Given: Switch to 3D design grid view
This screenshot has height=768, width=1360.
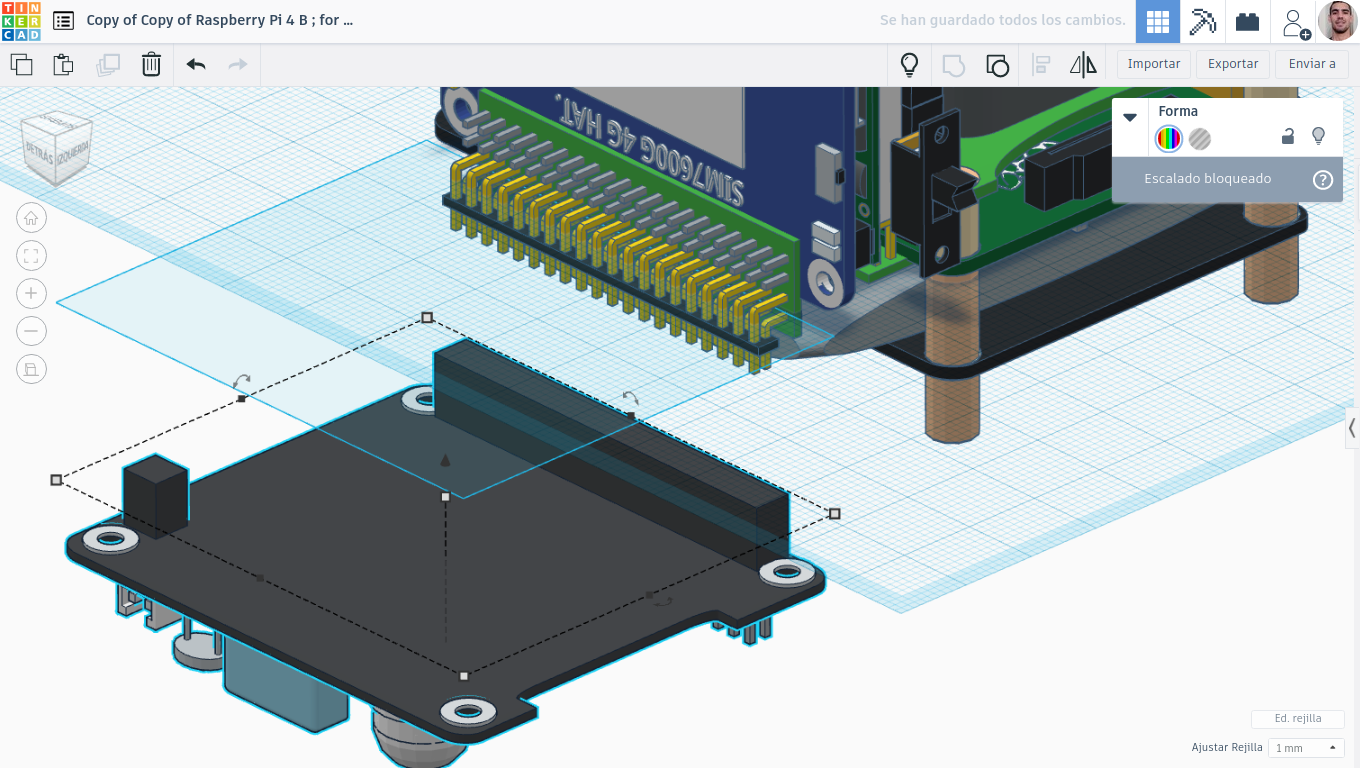Looking at the screenshot, I should [1158, 21].
